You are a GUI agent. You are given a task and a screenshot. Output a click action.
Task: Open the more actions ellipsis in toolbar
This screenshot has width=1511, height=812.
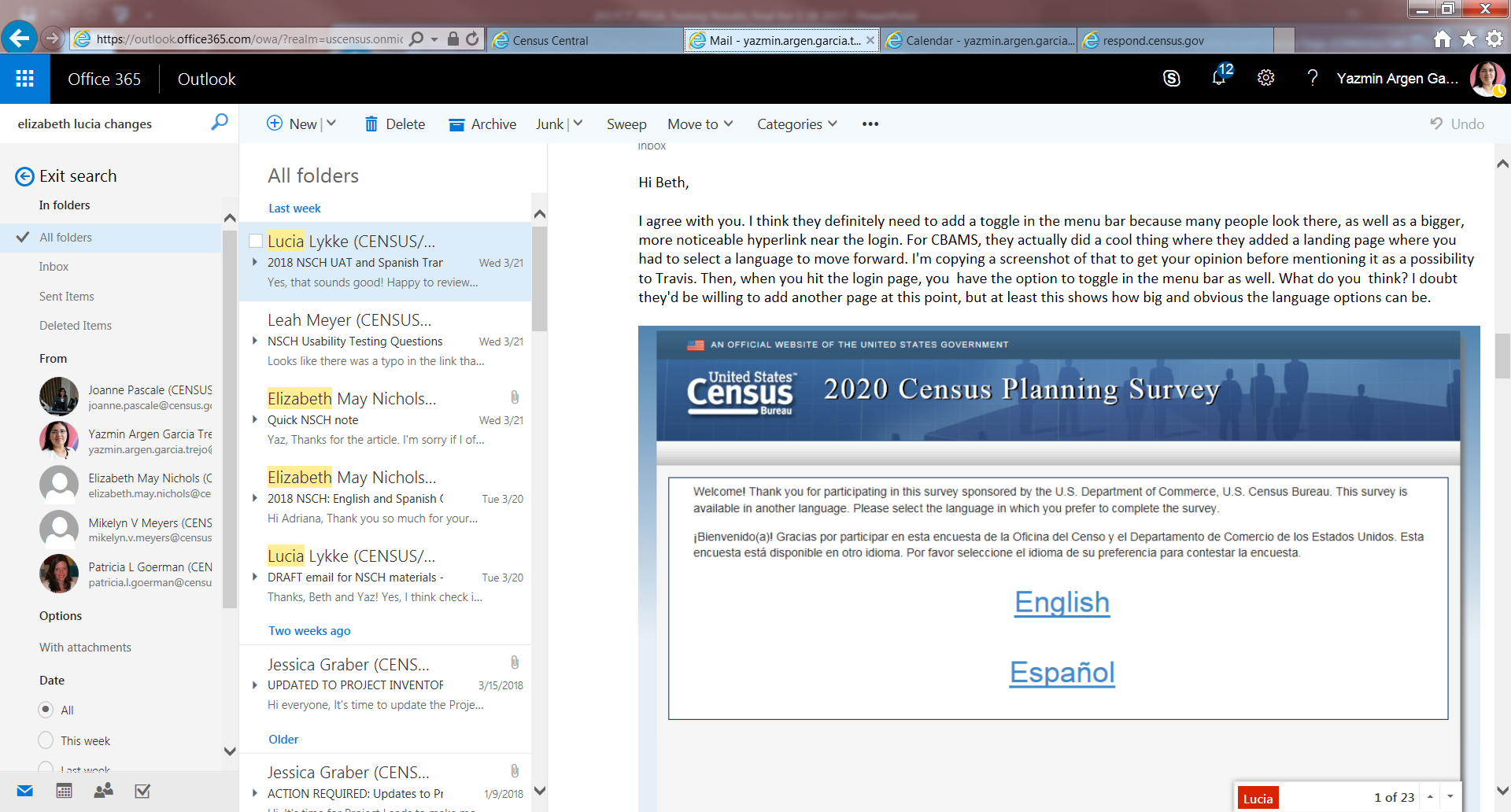870,124
